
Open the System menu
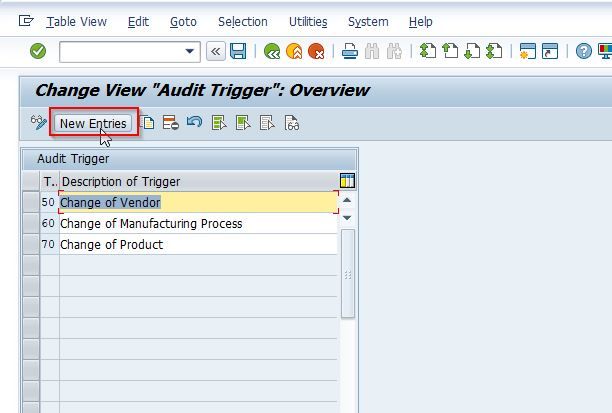pos(368,22)
